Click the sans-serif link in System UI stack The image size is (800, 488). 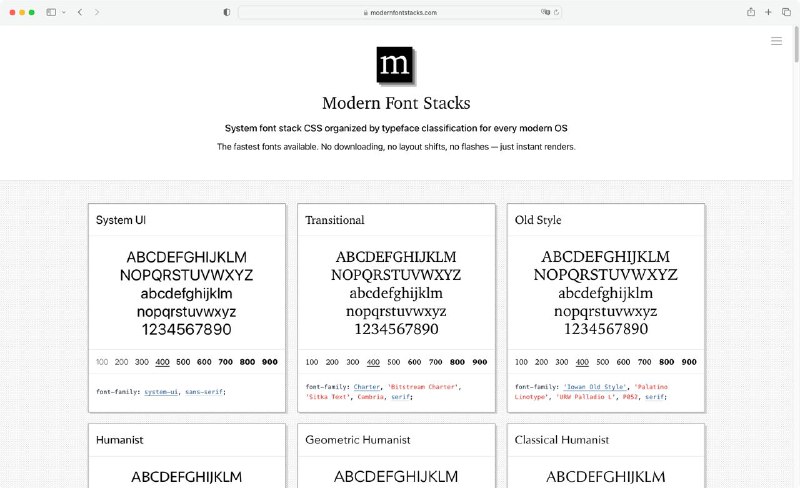click(x=204, y=392)
